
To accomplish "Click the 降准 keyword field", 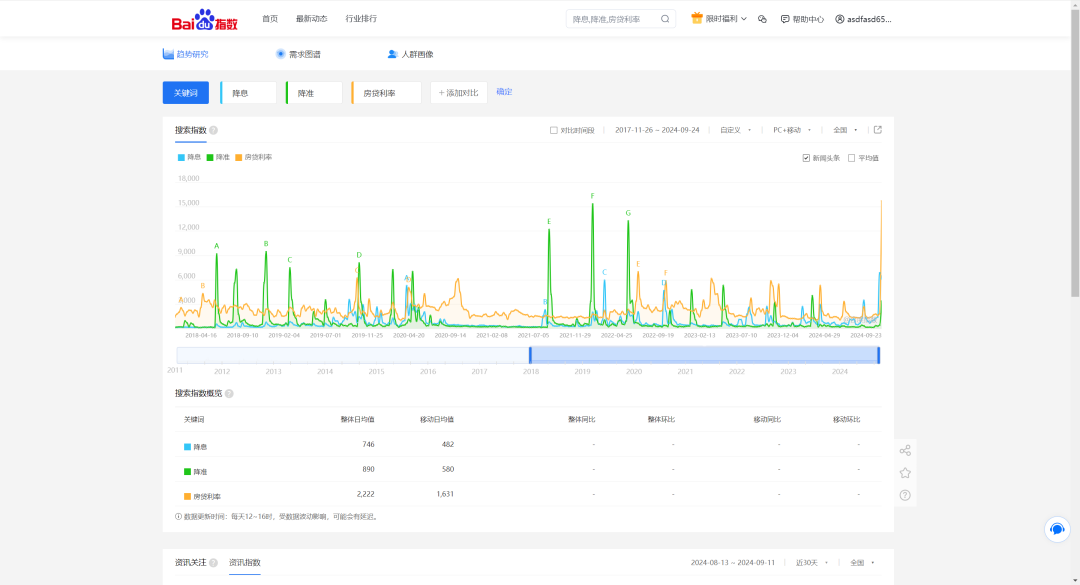I will point(314,92).
